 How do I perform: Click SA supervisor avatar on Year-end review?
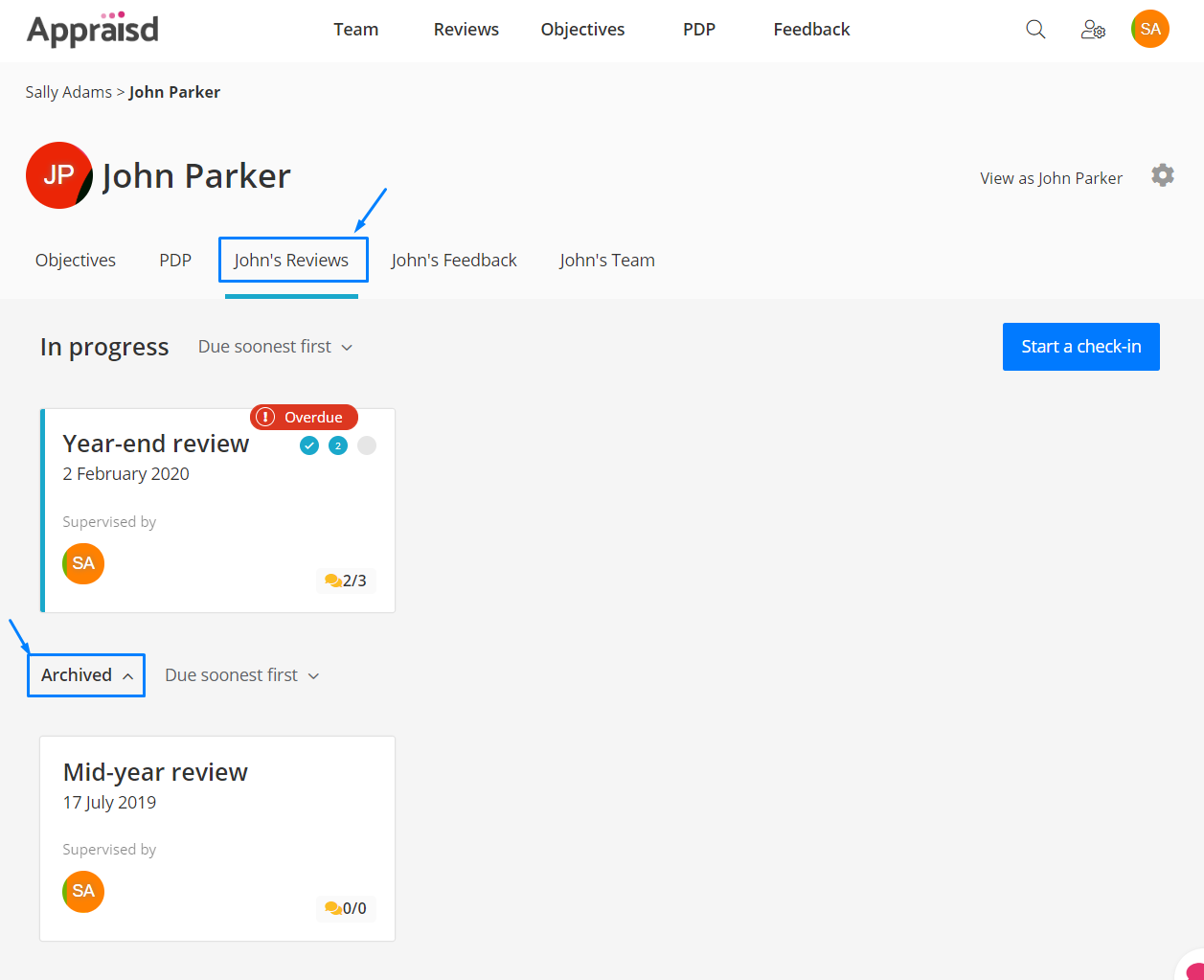[83, 563]
